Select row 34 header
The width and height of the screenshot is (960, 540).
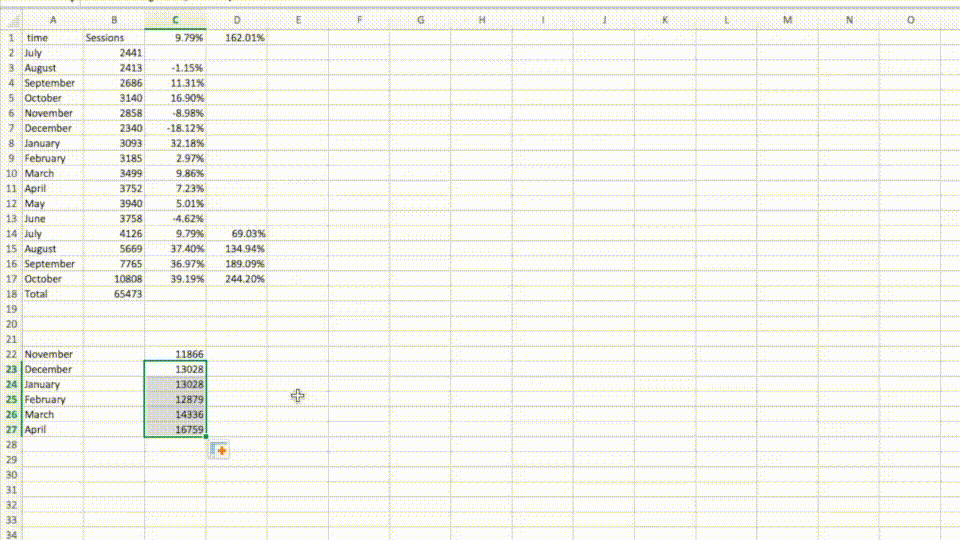click(x=12, y=534)
